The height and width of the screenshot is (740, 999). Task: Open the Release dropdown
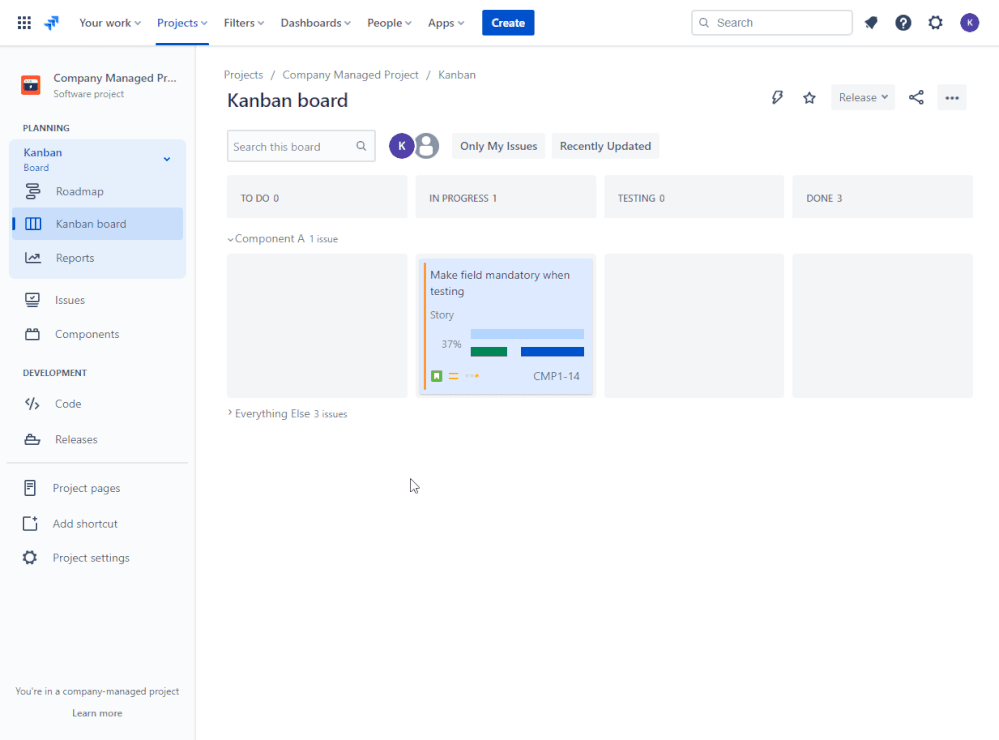tap(863, 98)
